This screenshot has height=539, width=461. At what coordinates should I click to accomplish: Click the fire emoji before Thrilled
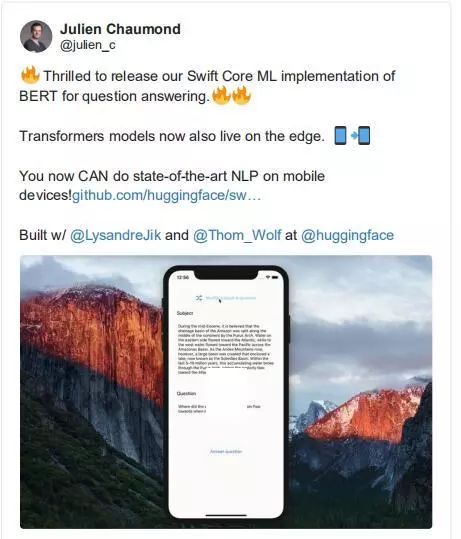[x=30, y=75]
